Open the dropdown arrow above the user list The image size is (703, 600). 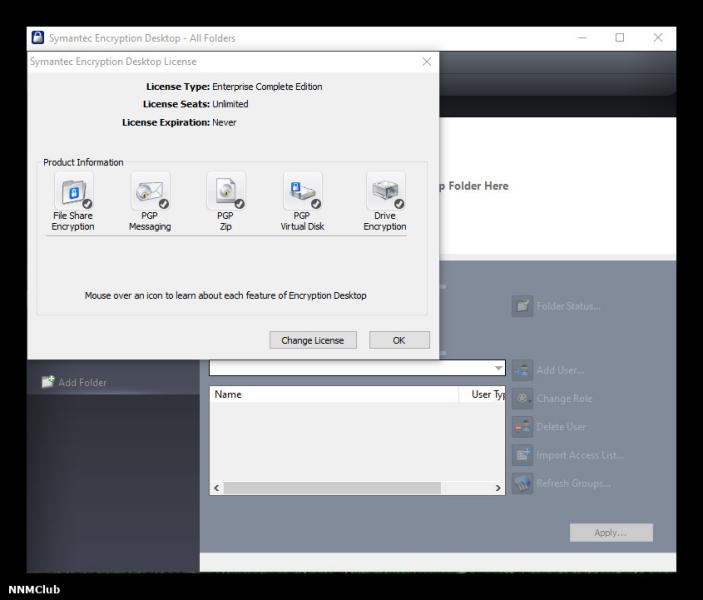click(498, 368)
